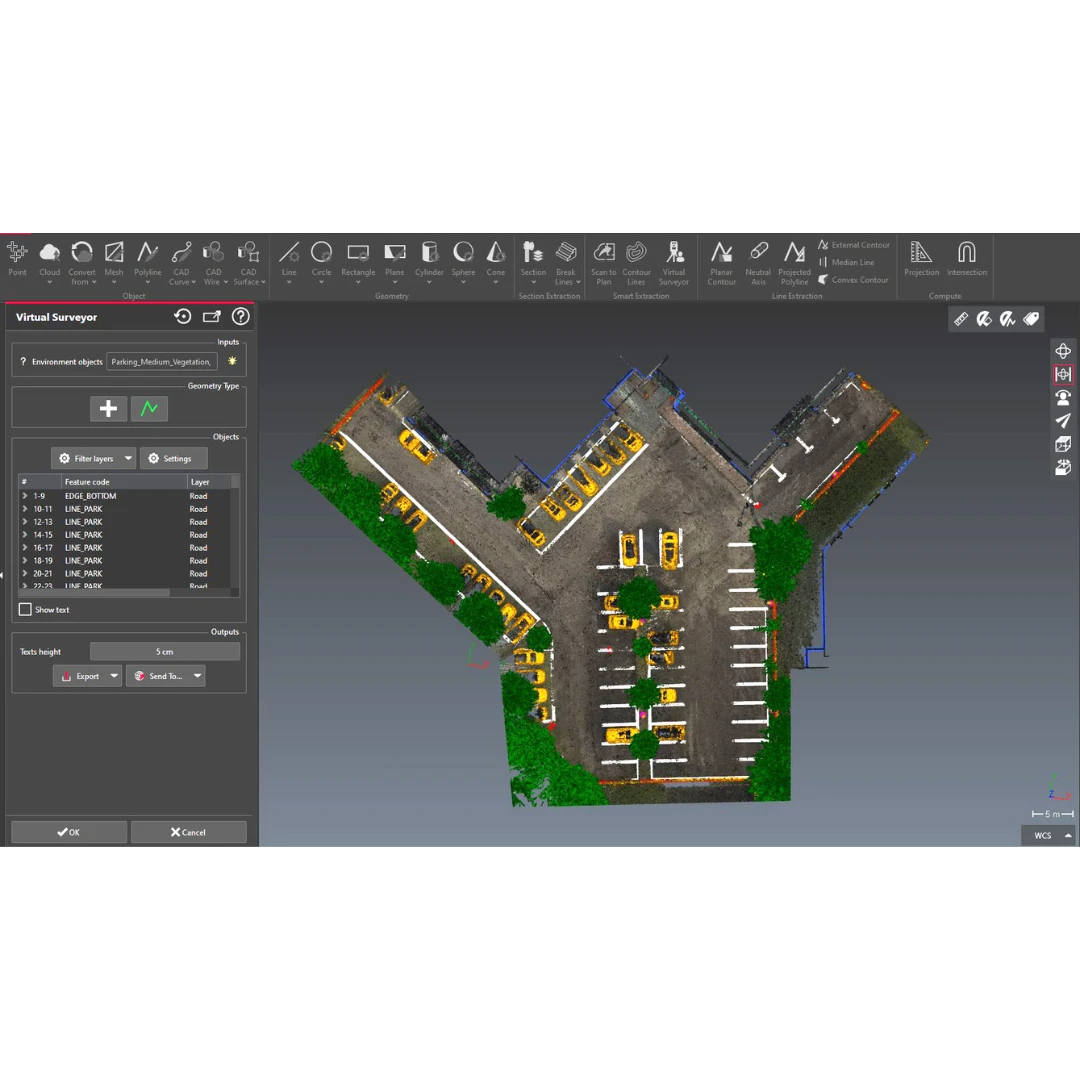Enable the Show text checkbox
This screenshot has width=1080, height=1080.
(25, 609)
